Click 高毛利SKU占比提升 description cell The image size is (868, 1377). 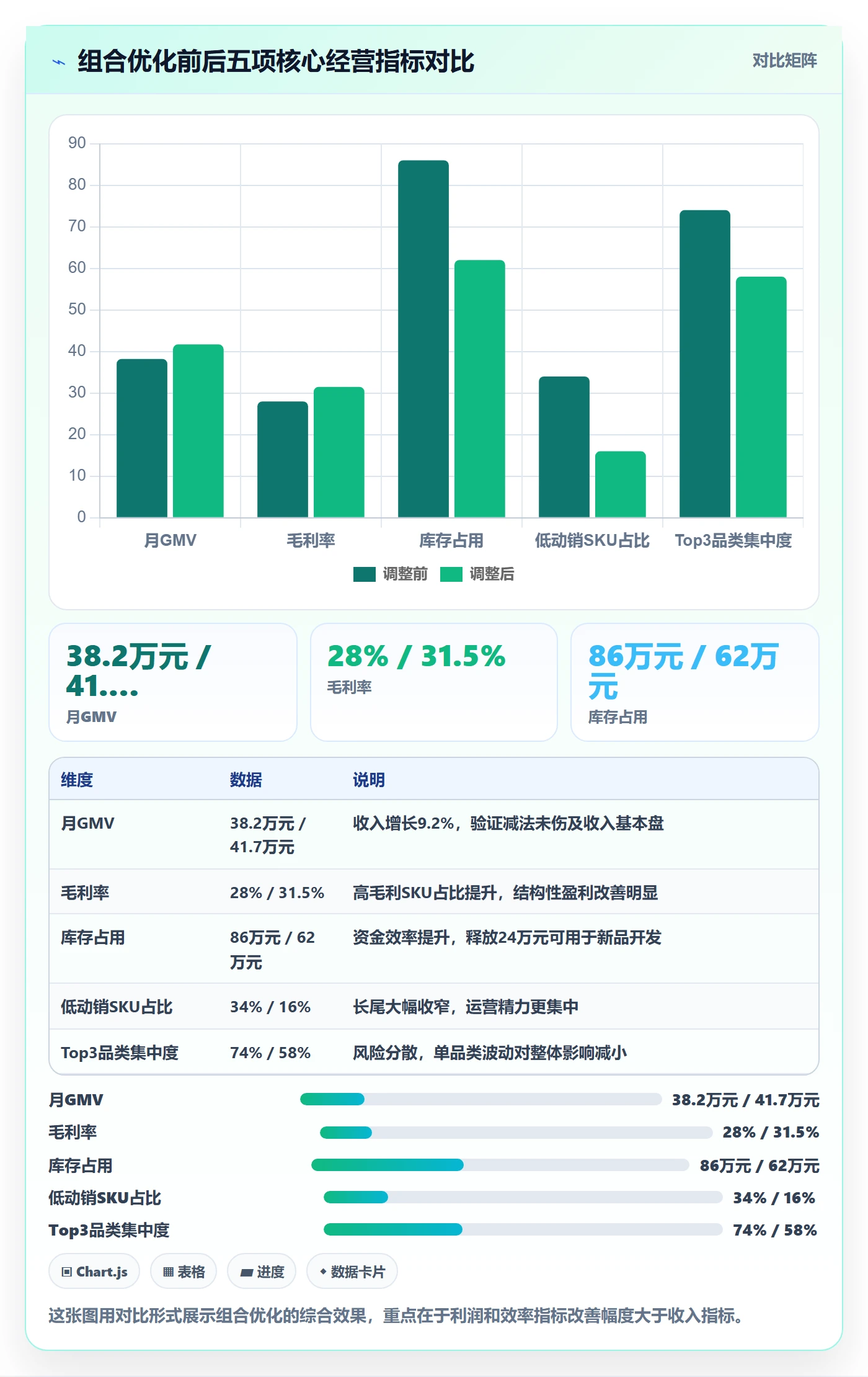point(505,893)
